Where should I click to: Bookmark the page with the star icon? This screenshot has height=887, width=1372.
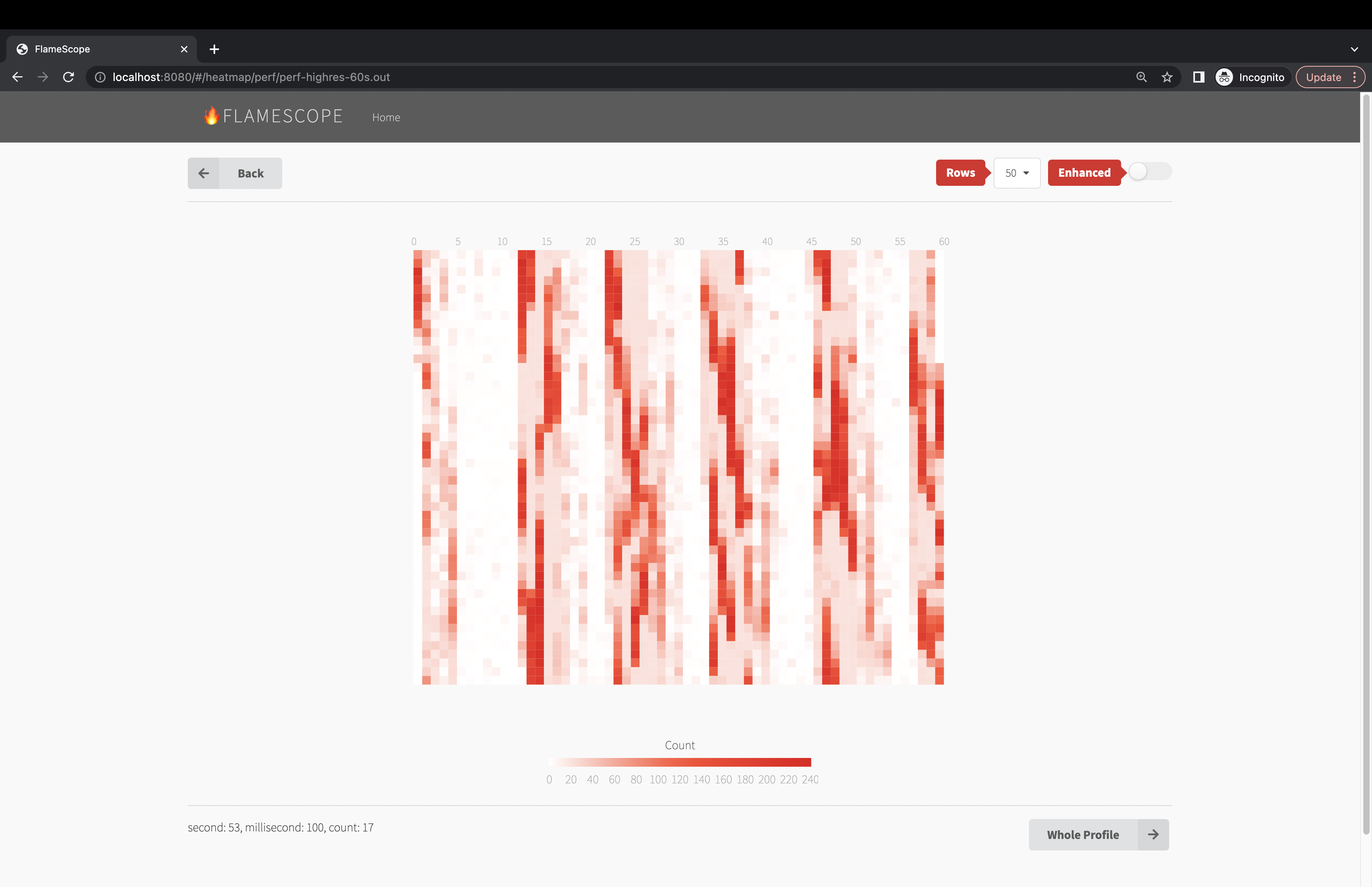pos(1166,77)
